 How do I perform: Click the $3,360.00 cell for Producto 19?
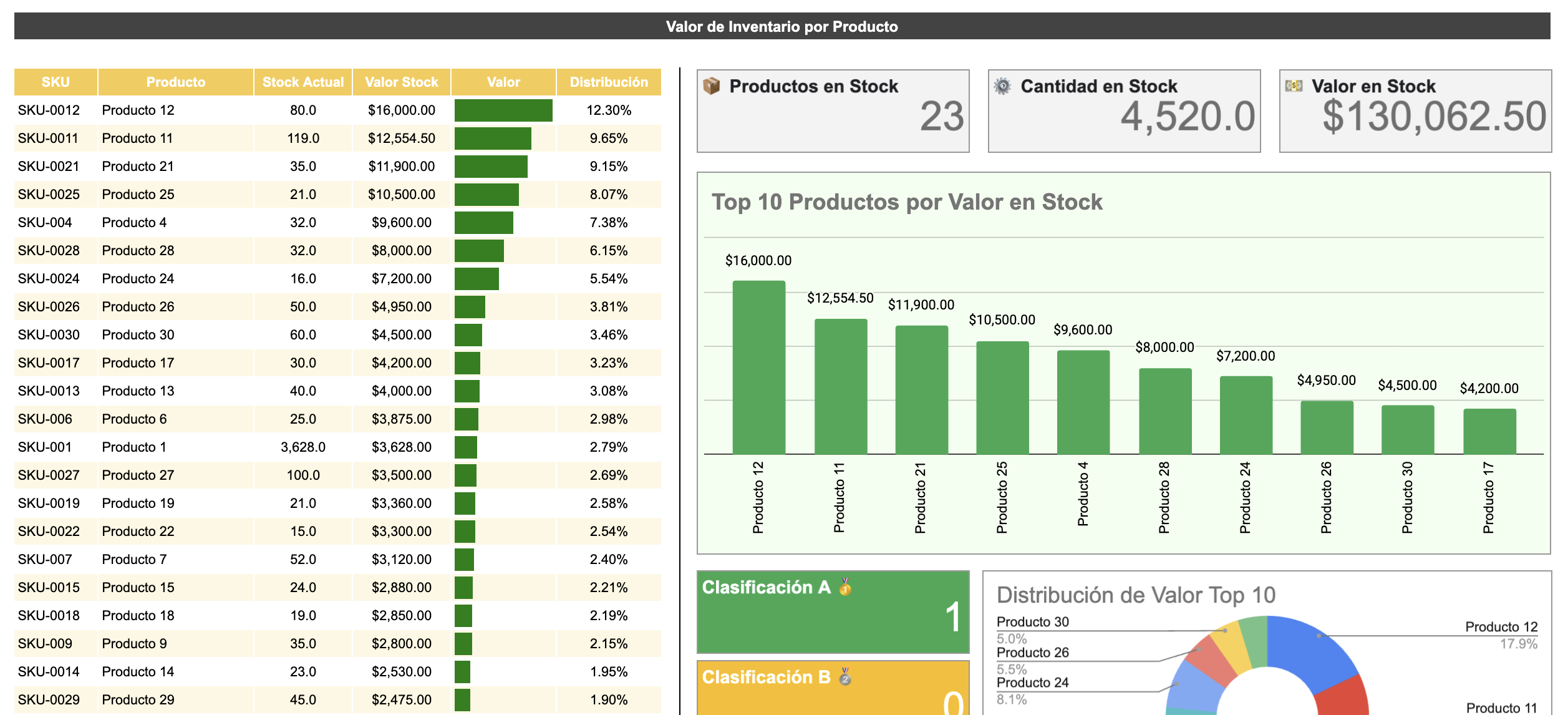tap(402, 503)
